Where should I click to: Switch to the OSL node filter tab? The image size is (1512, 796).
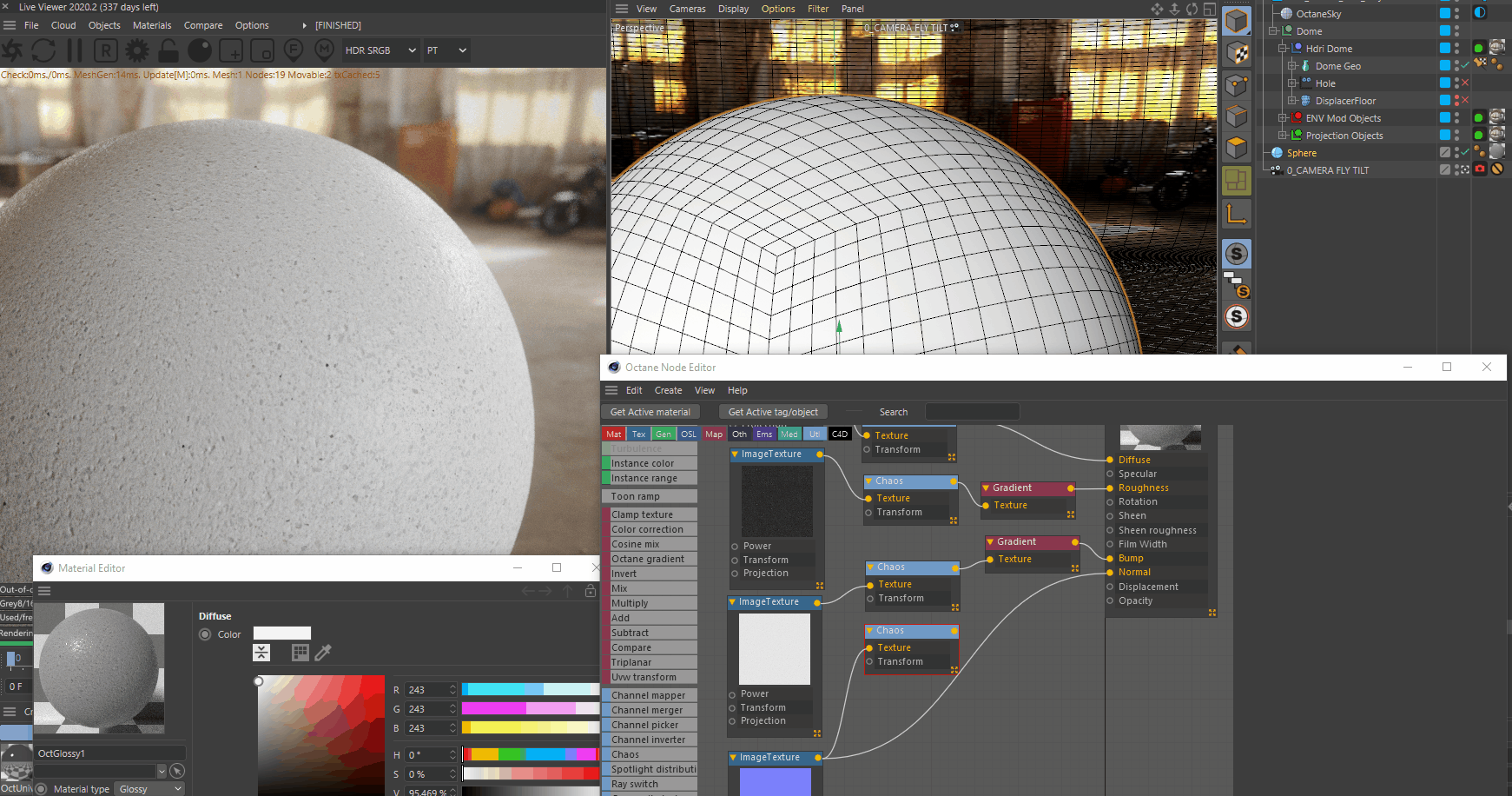689,434
